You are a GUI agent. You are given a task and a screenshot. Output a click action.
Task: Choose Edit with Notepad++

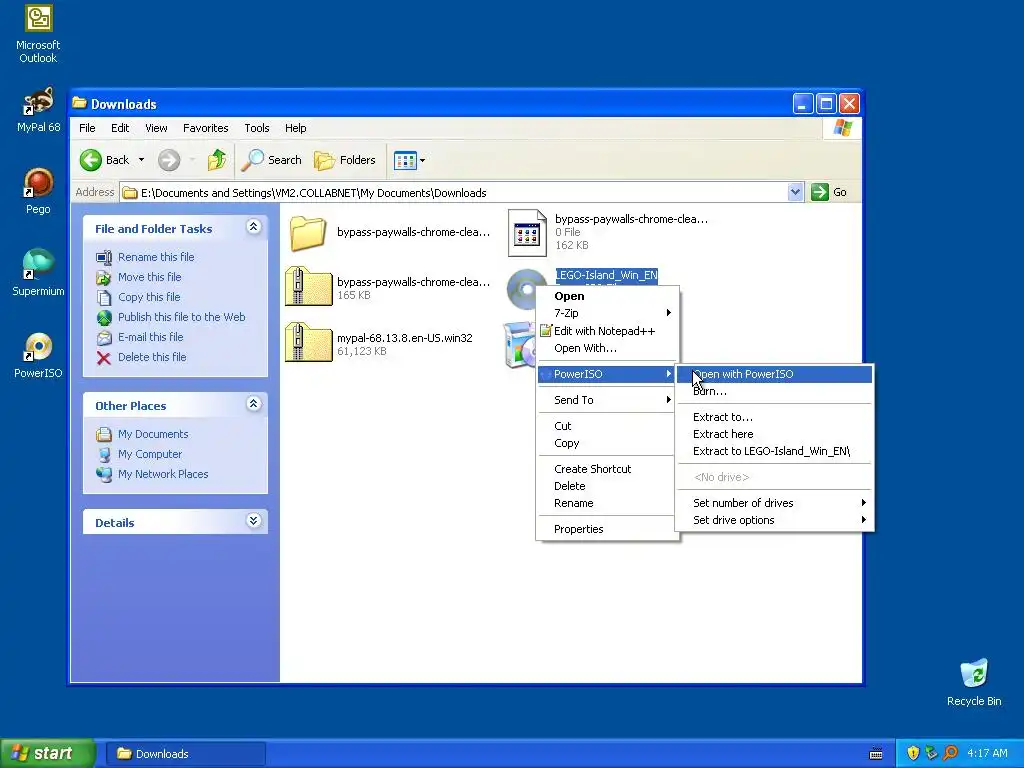click(x=607, y=331)
